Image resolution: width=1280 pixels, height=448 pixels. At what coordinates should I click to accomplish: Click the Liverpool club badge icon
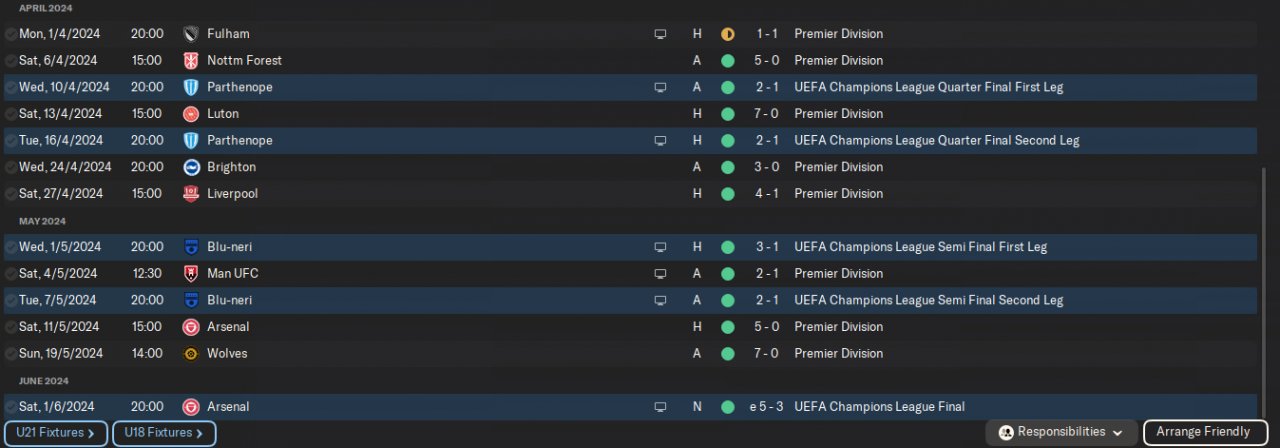coord(191,194)
